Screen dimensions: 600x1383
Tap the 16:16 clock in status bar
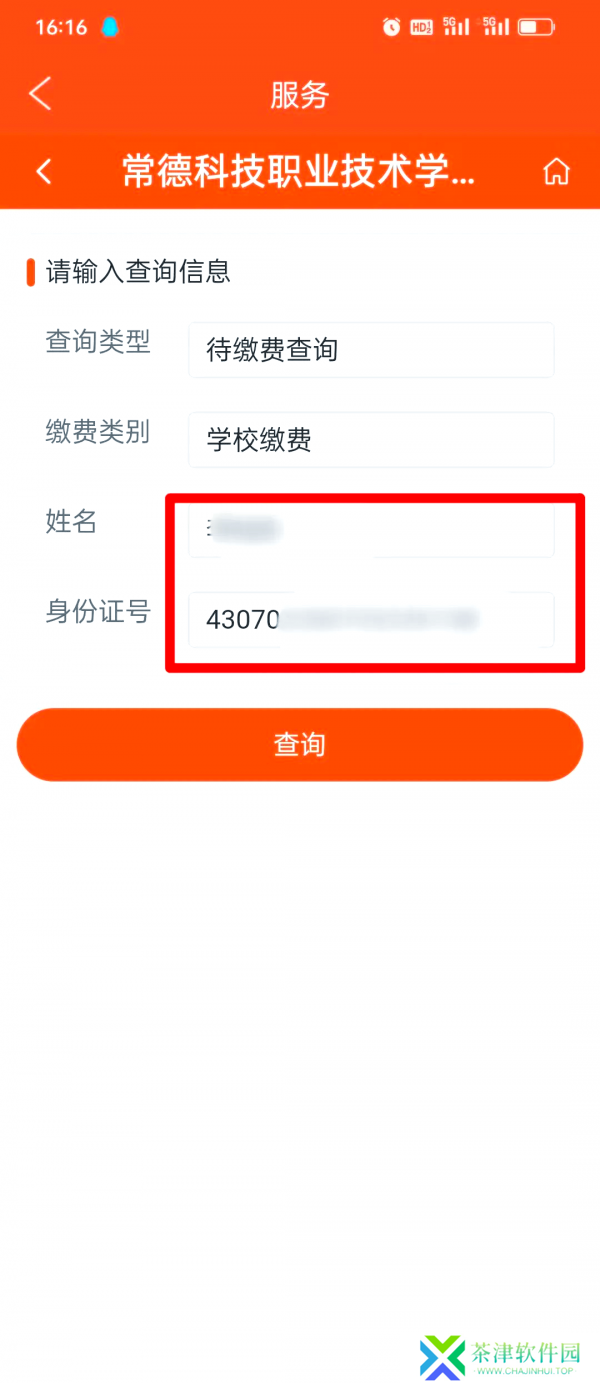tap(61, 27)
